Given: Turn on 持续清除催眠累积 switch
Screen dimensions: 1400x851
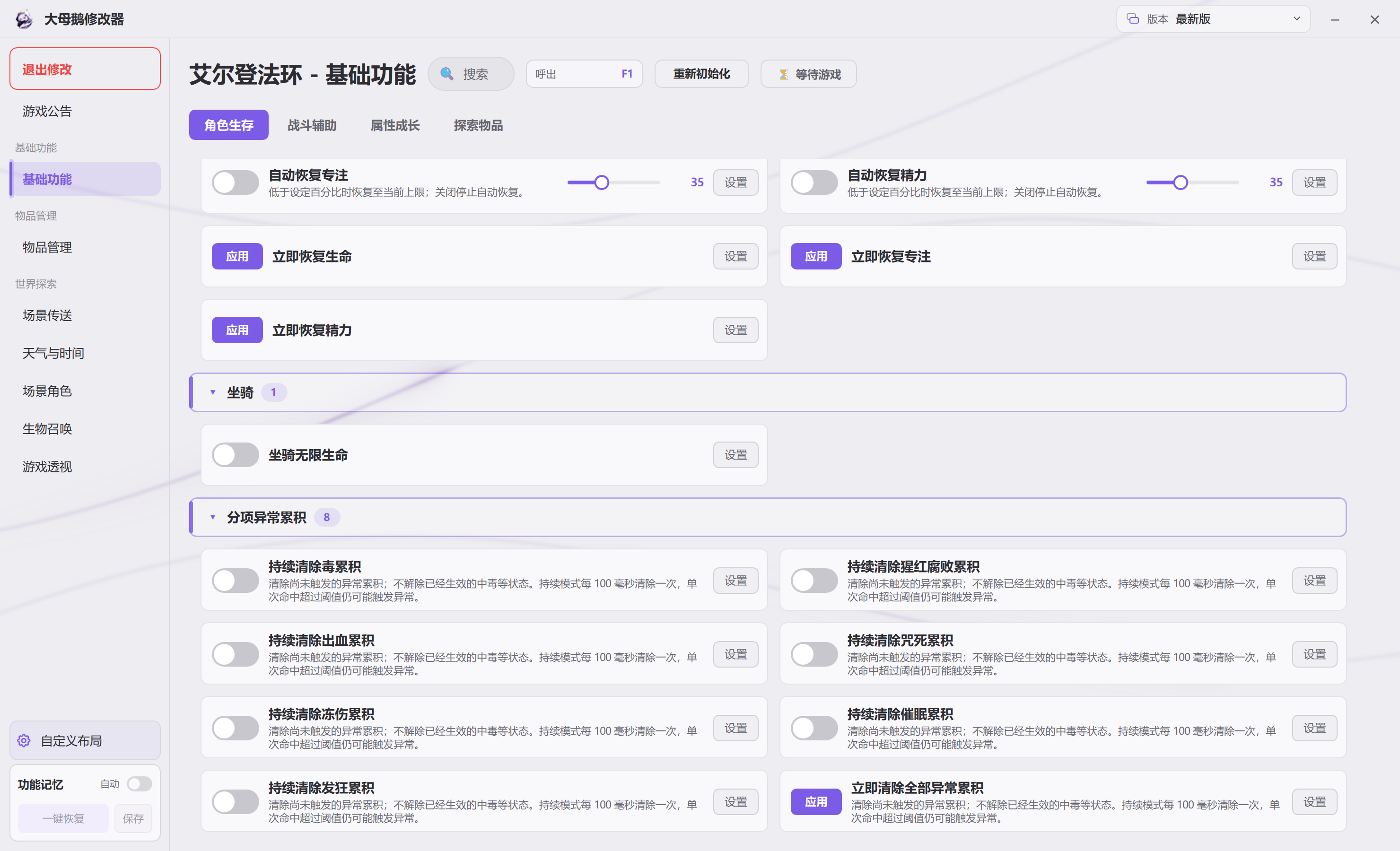Looking at the screenshot, I should [814, 728].
